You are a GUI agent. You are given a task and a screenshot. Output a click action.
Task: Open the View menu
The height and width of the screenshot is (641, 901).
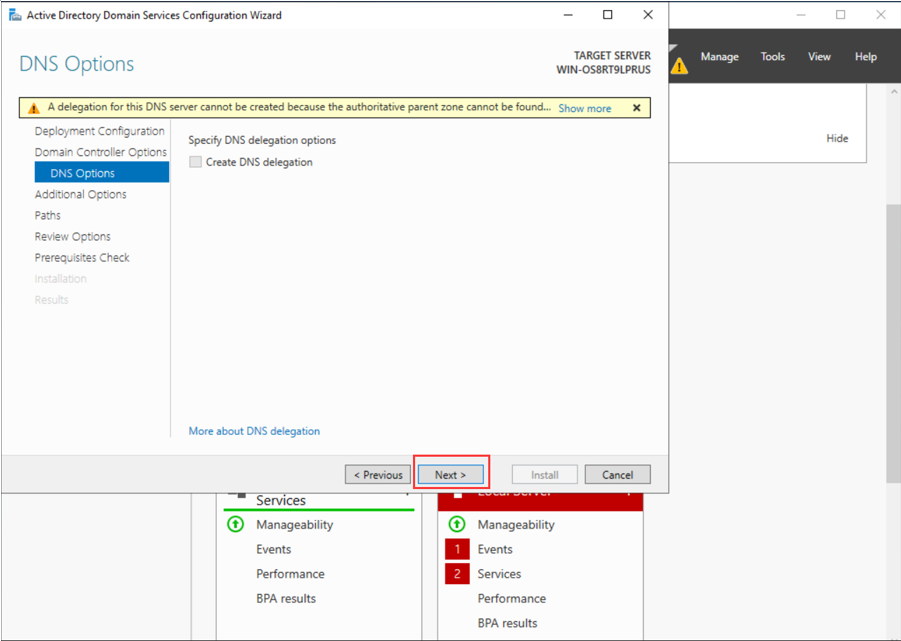tap(819, 57)
